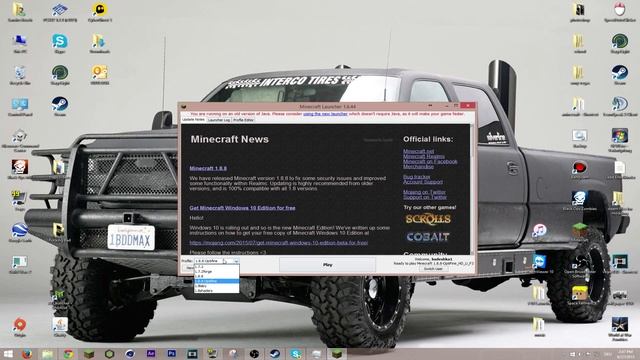Viewport: 640px width, 360px height.
Task: Open the Steam shortcut on left desktop
Action: [60, 106]
